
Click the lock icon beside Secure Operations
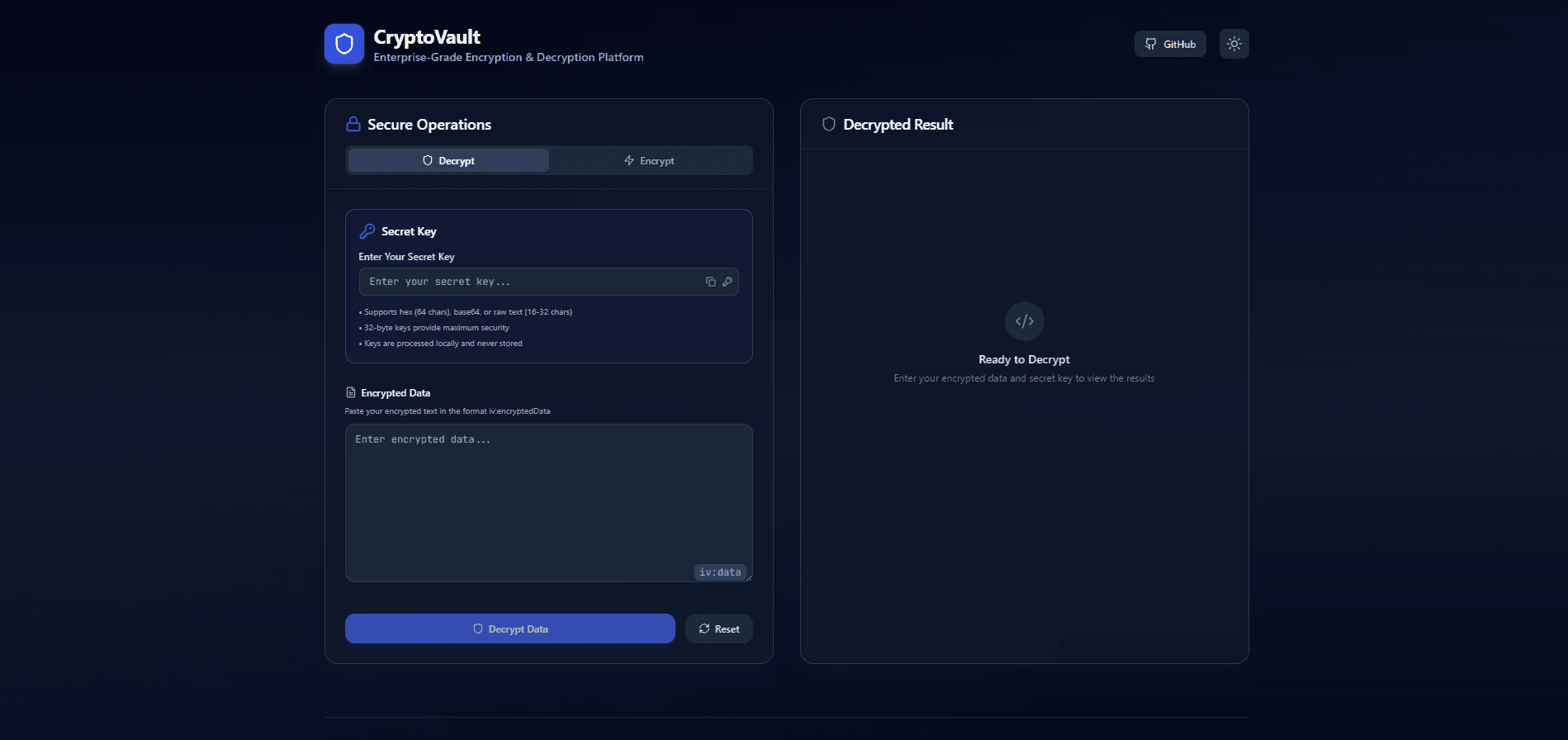tap(353, 124)
